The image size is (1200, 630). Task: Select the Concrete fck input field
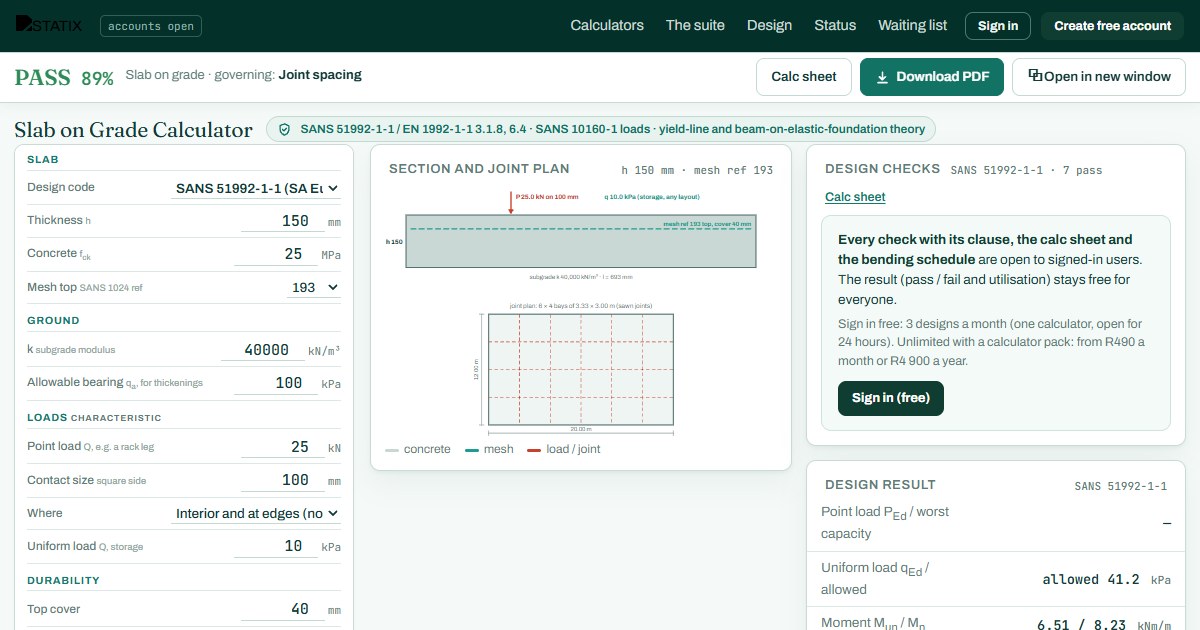tap(275, 254)
